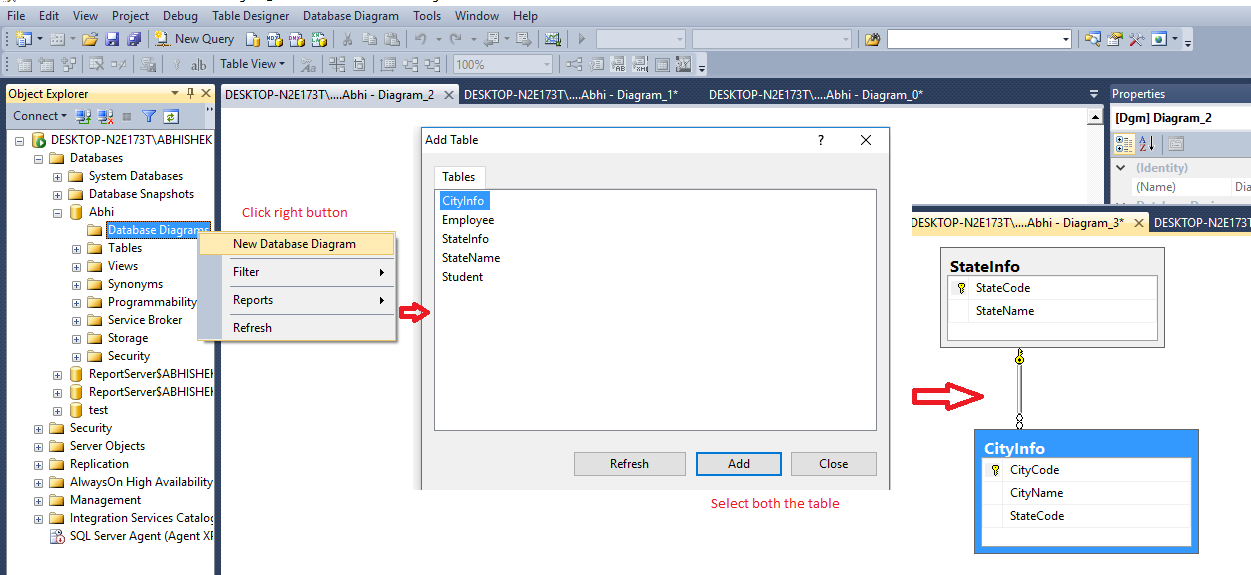Click the XMLA query icon
Viewport: 1251px width, 575px height.
pyautogui.click(x=319, y=39)
